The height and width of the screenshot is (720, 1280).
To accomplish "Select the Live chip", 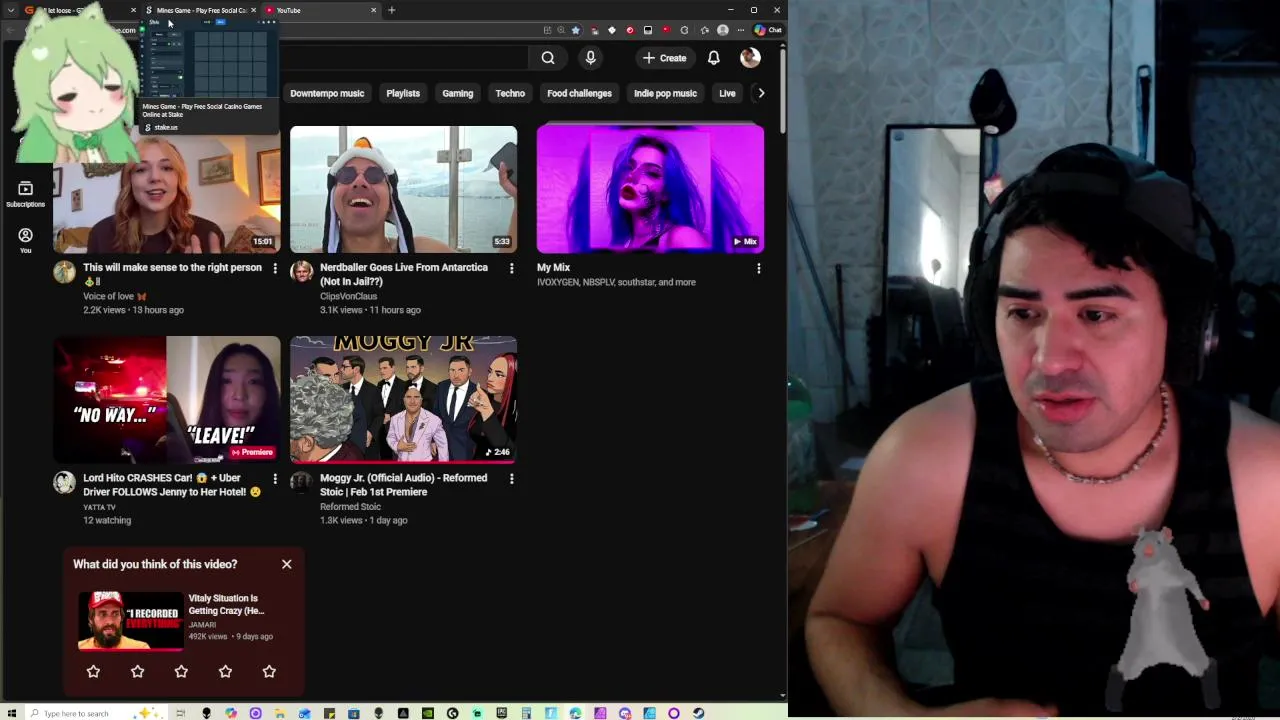I will (727, 93).
